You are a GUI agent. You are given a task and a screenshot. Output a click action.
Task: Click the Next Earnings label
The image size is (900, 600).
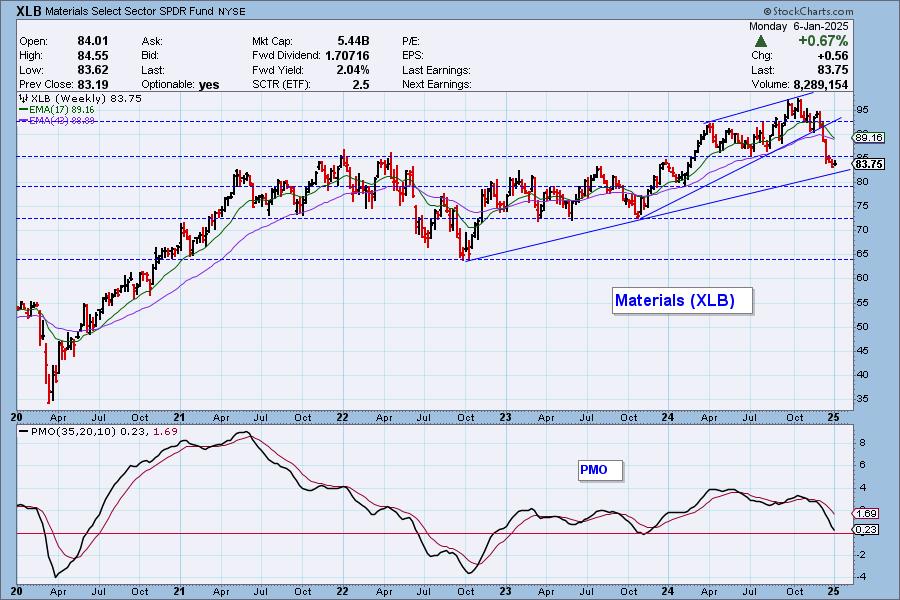point(437,84)
